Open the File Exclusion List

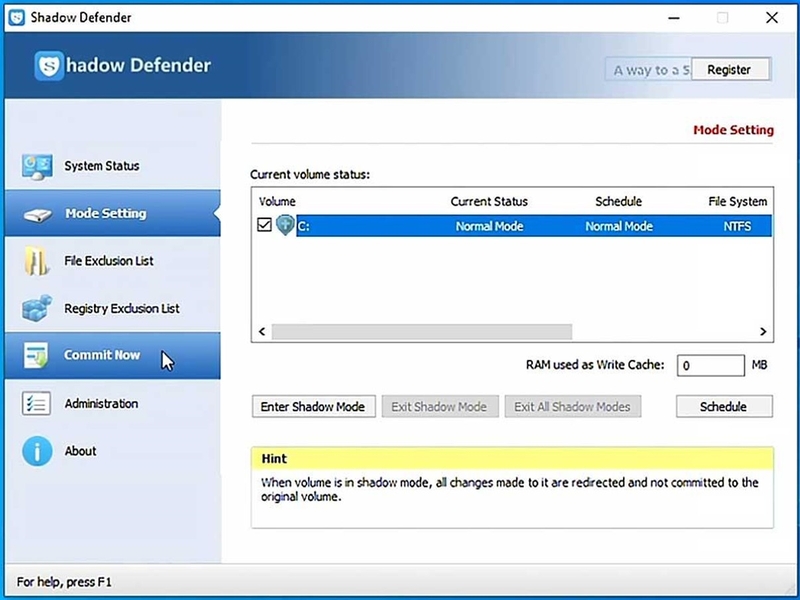(x=113, y=261)
